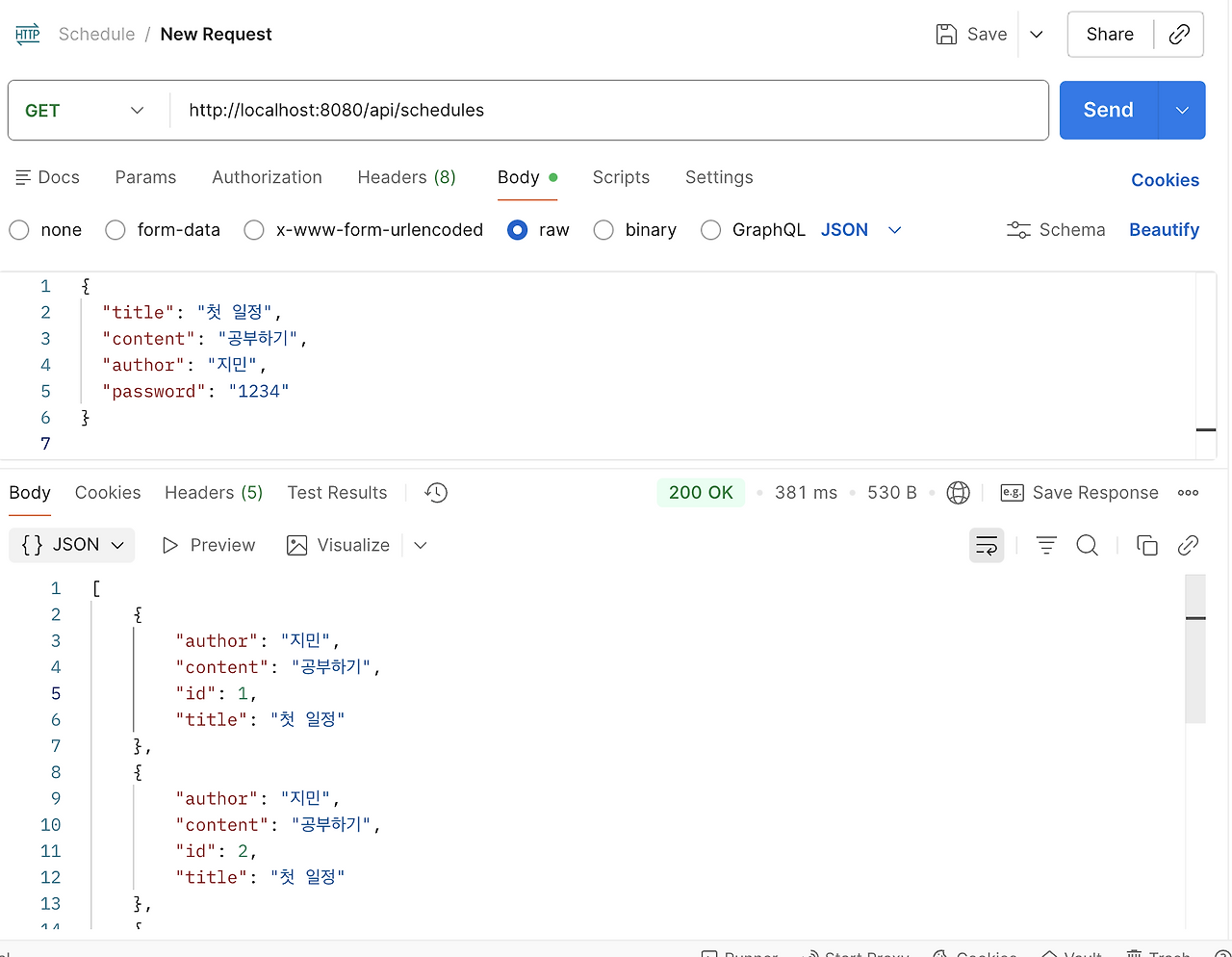This screenshot has width=1232, height=957.
Task: Switch to the Params tab
Action: (x=145, y=177)
